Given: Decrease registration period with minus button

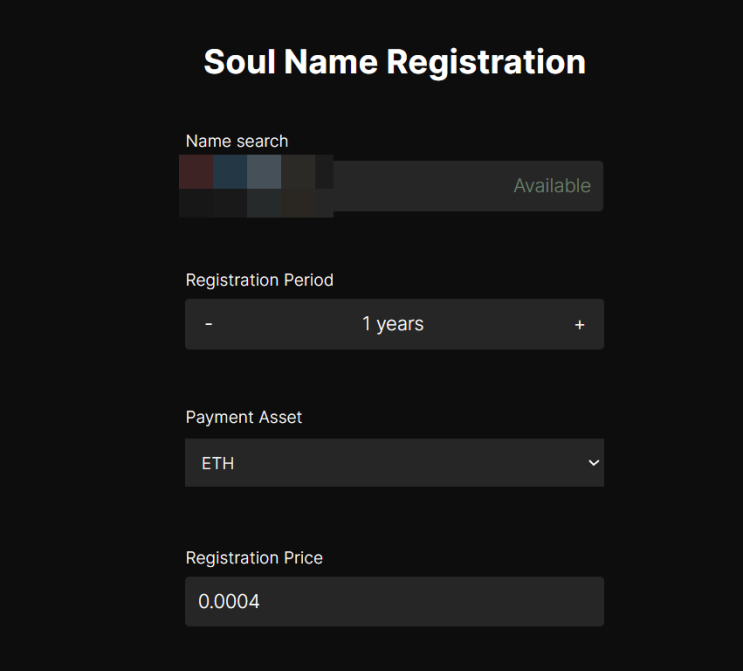Looking at the screenshot, I should click(x=208, y=325).
